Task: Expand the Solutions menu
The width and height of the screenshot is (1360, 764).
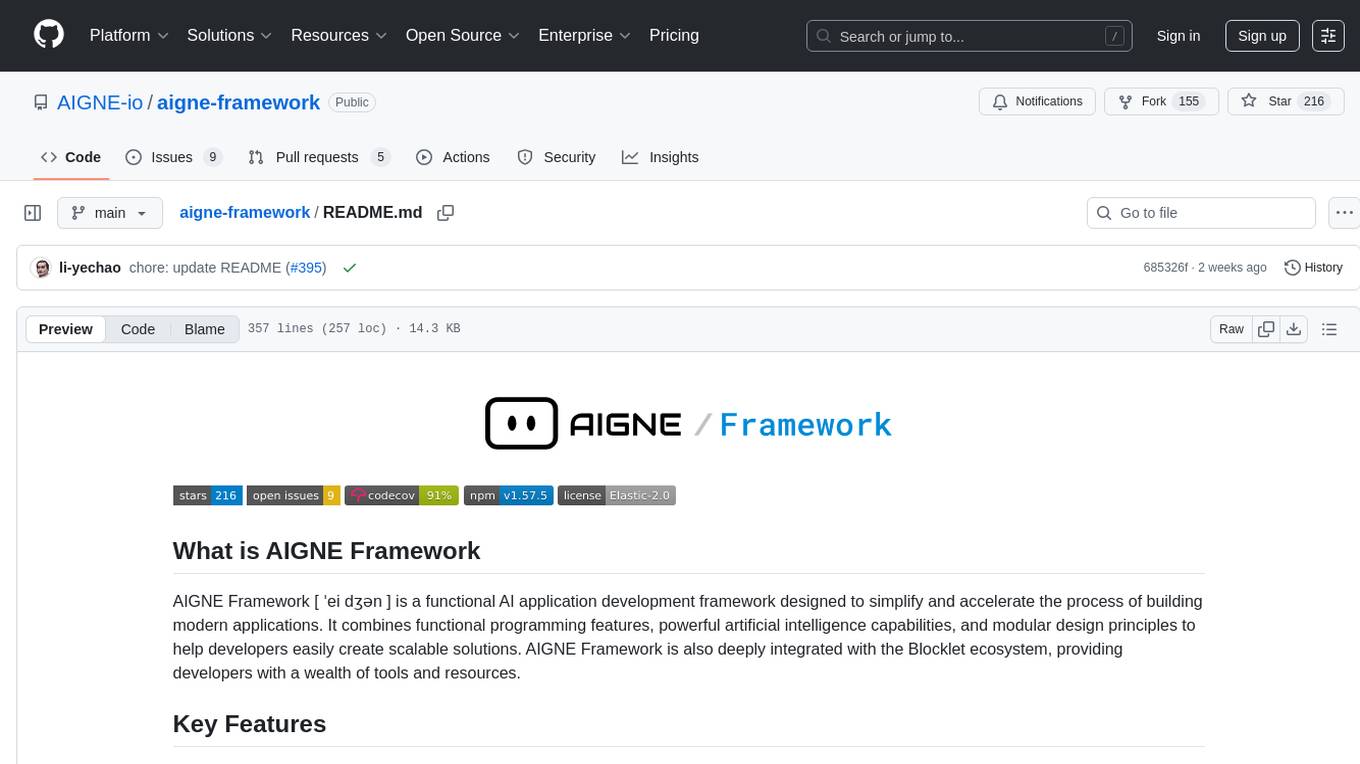Action: pos(230,35)
